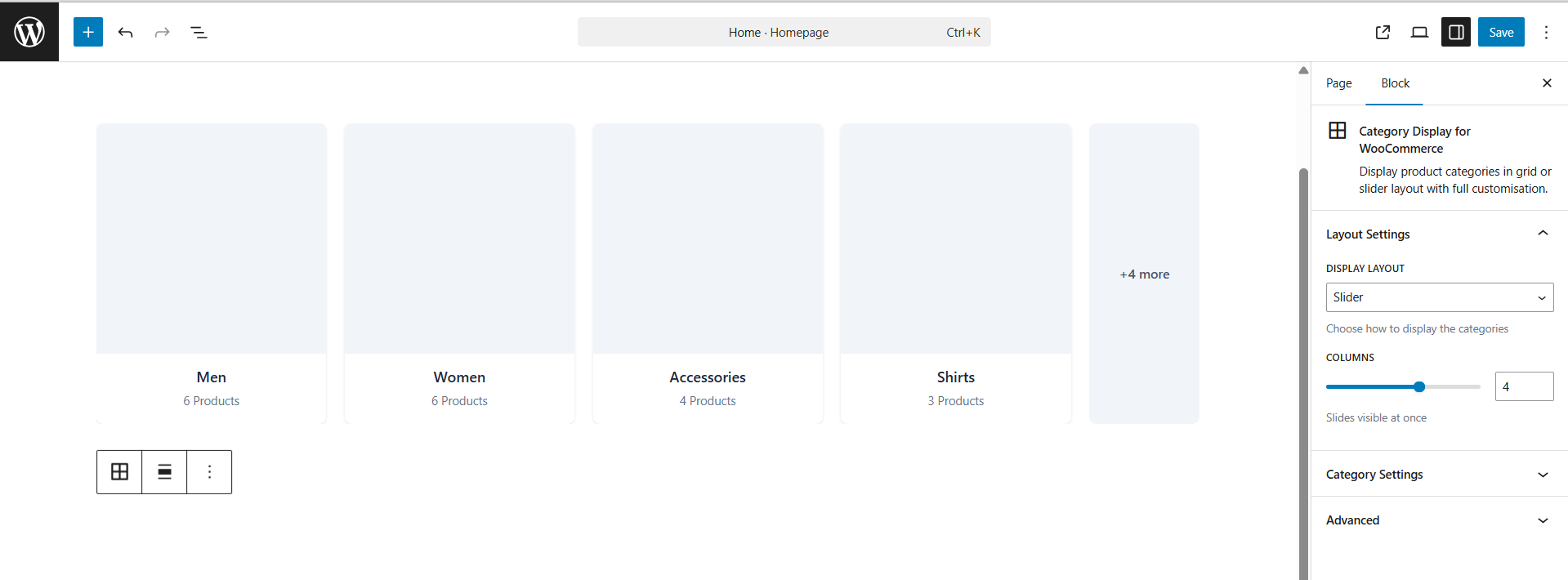Click the WordPress logo button
Screen dimensions: 1568x580
tap(29, 32)
